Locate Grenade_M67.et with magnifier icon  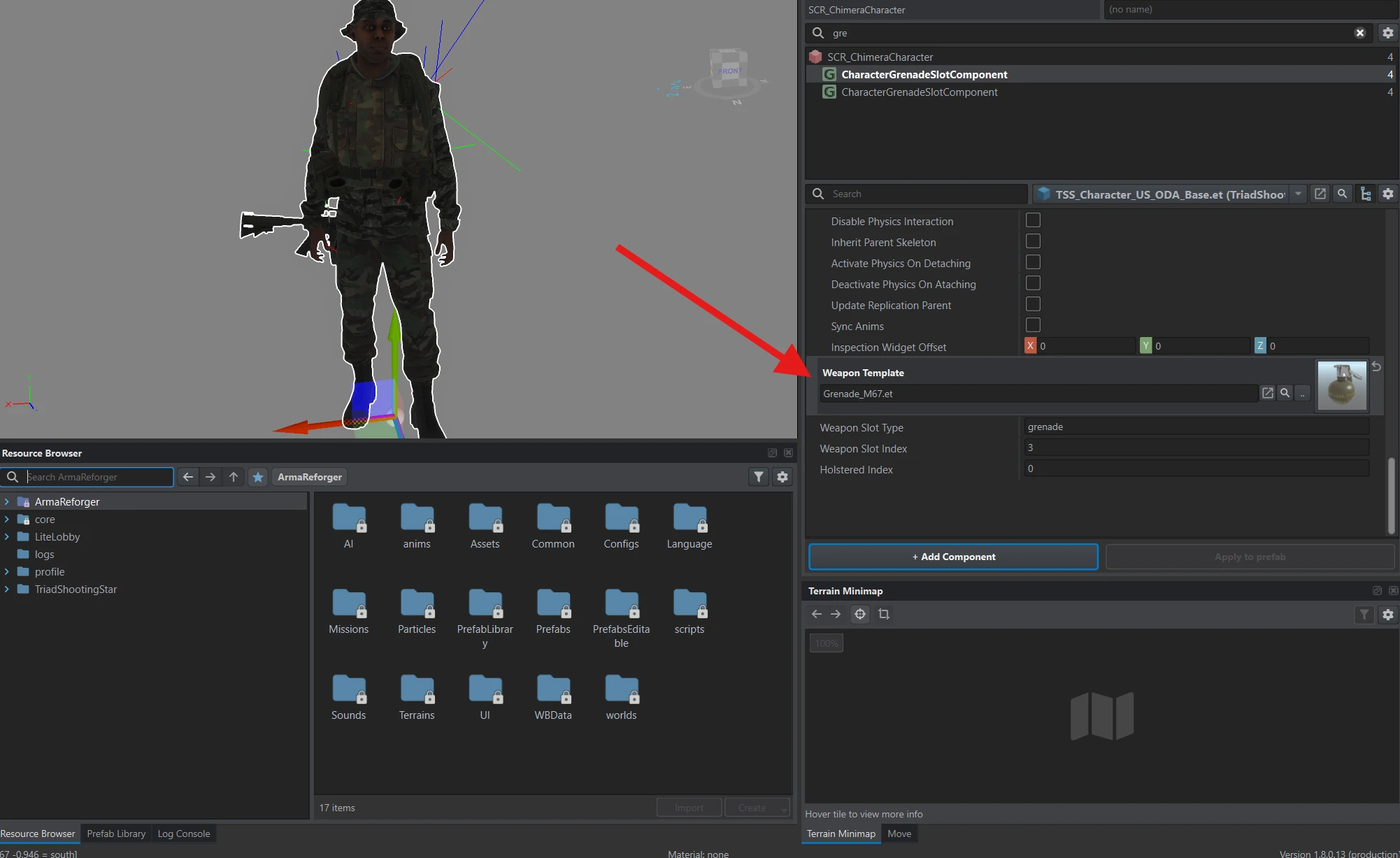pyautogui.click(x=1285, y=393)
